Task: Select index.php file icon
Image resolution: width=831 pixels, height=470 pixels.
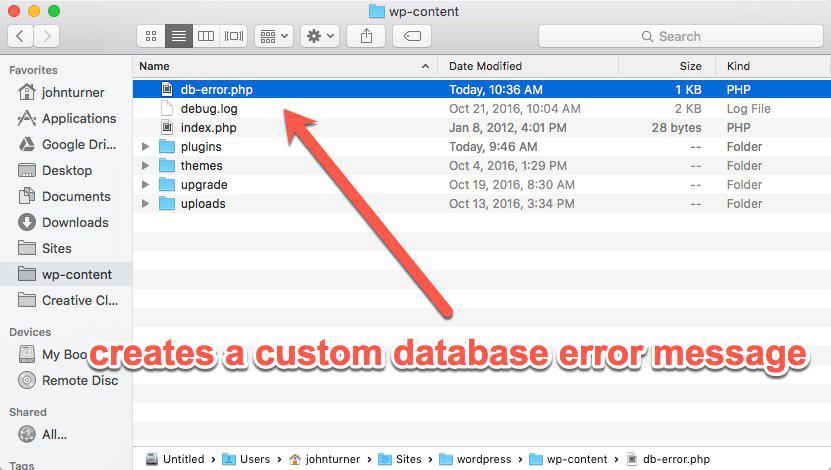Action: (167, 127)
